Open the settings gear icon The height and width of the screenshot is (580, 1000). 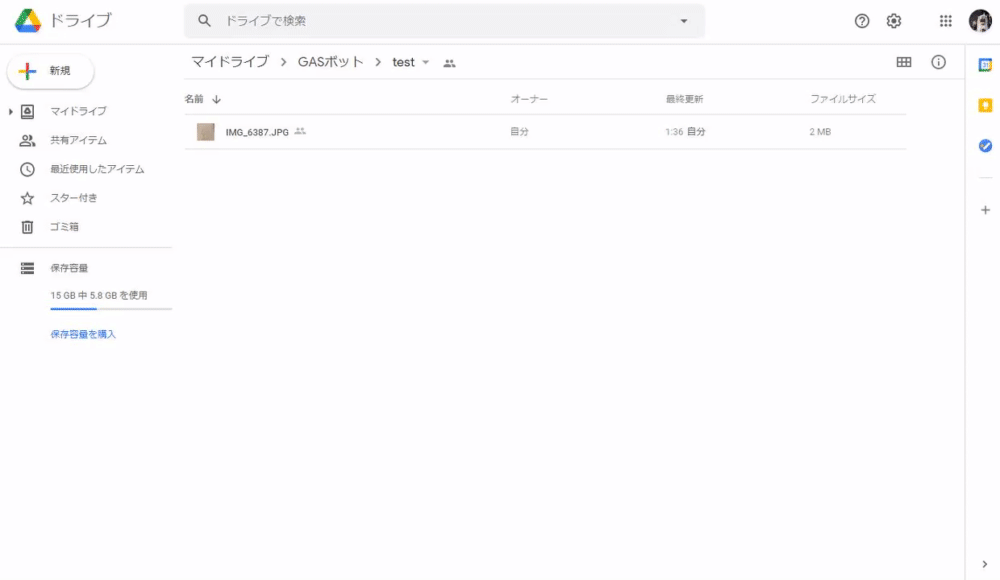tap(893, 21)
